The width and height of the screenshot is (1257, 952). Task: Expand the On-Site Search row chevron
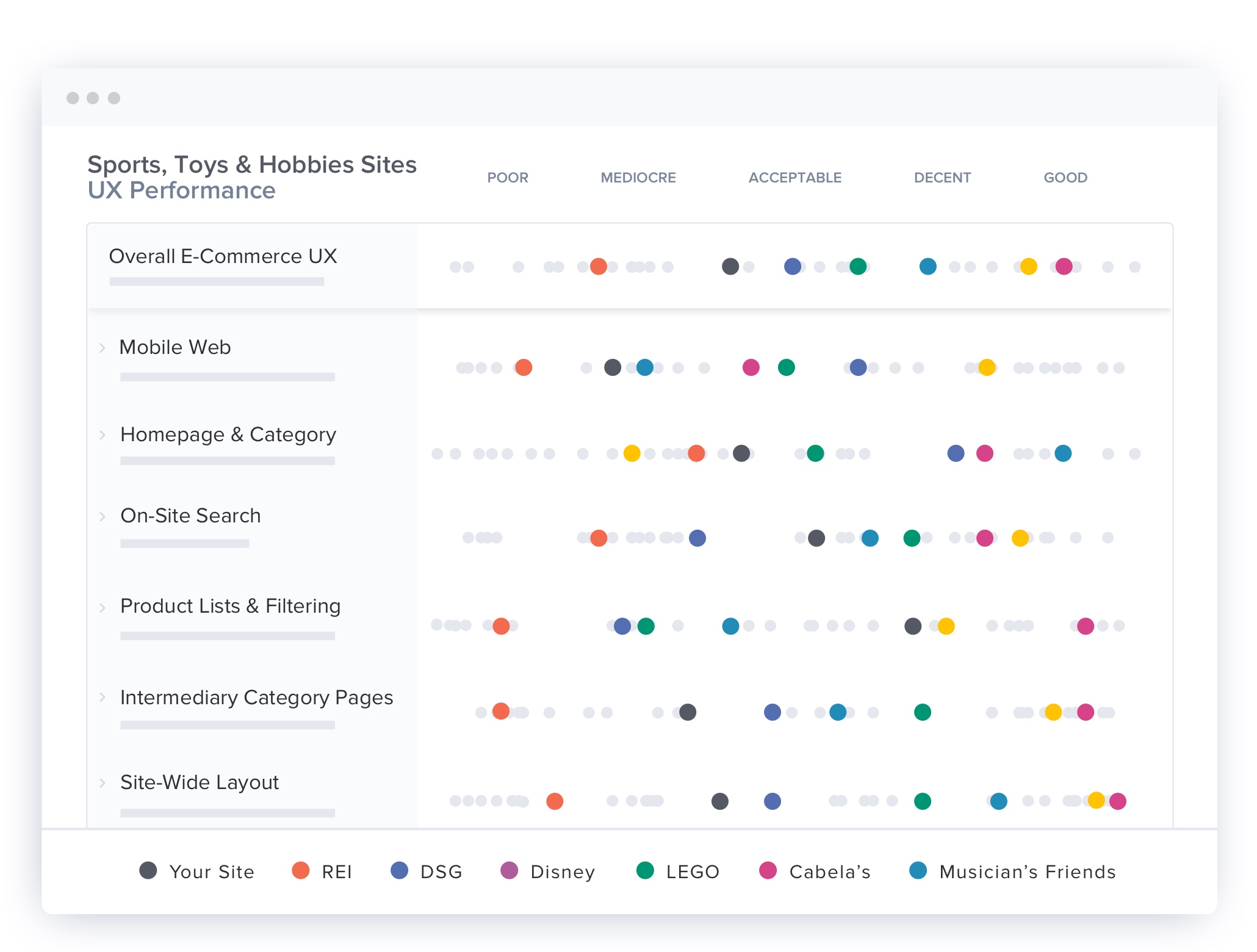103,516
